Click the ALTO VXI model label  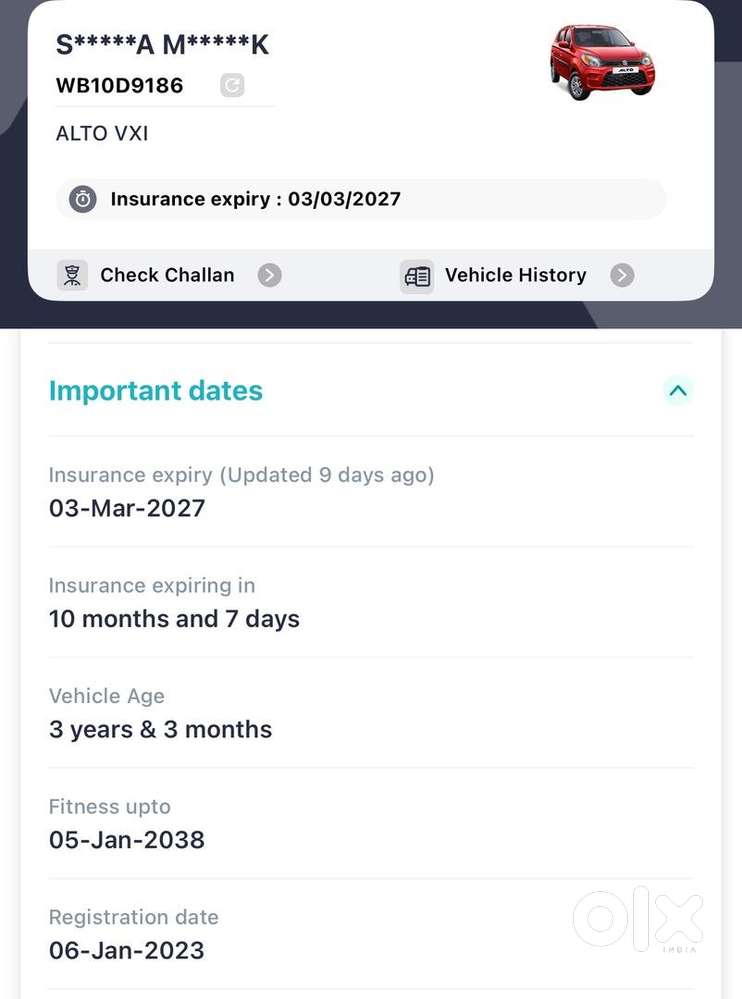pyautogui.click(x=102, y=133)
